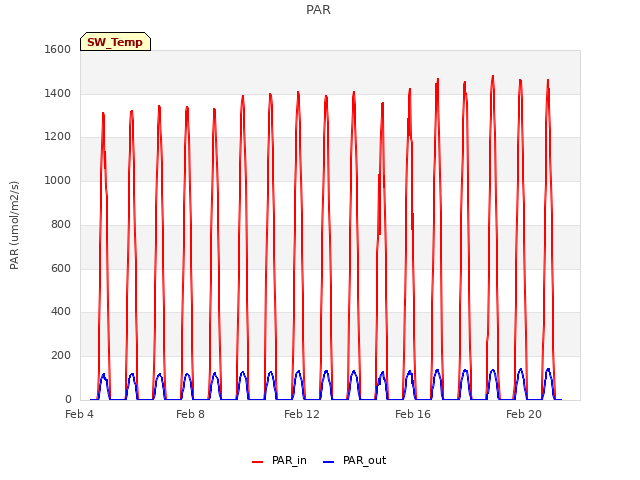Click the 1400 y-axis tick label
Viewport: 640px width, 480px height.
58,93
